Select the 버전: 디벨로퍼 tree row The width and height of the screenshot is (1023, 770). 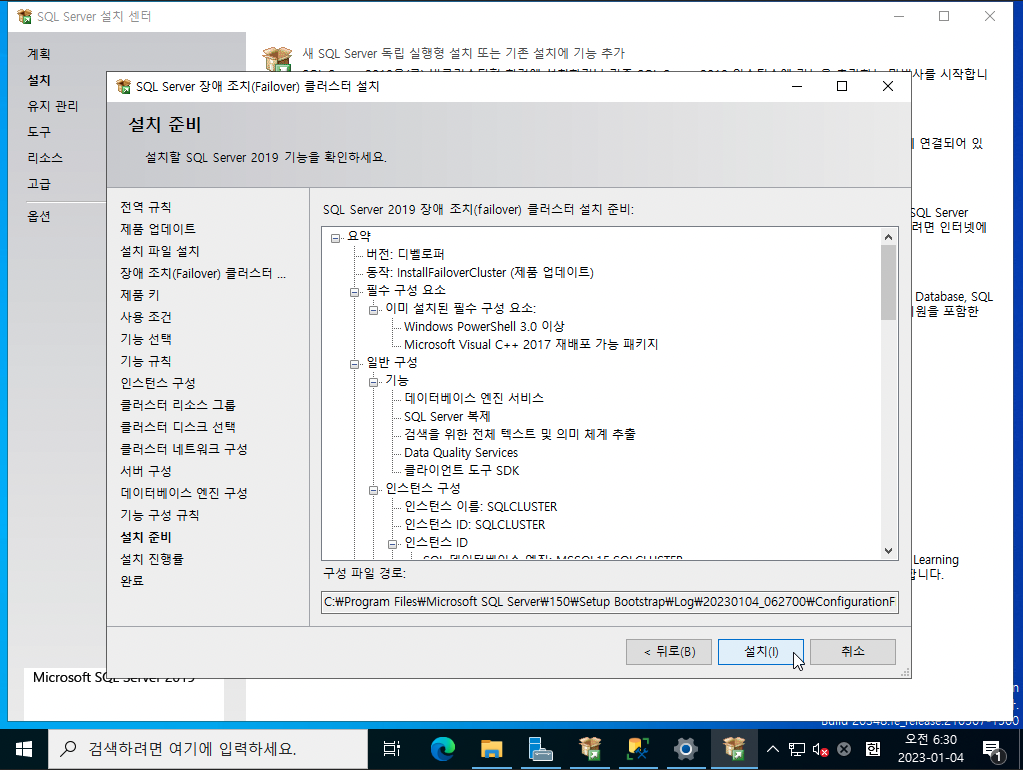[x=405, y=254]
